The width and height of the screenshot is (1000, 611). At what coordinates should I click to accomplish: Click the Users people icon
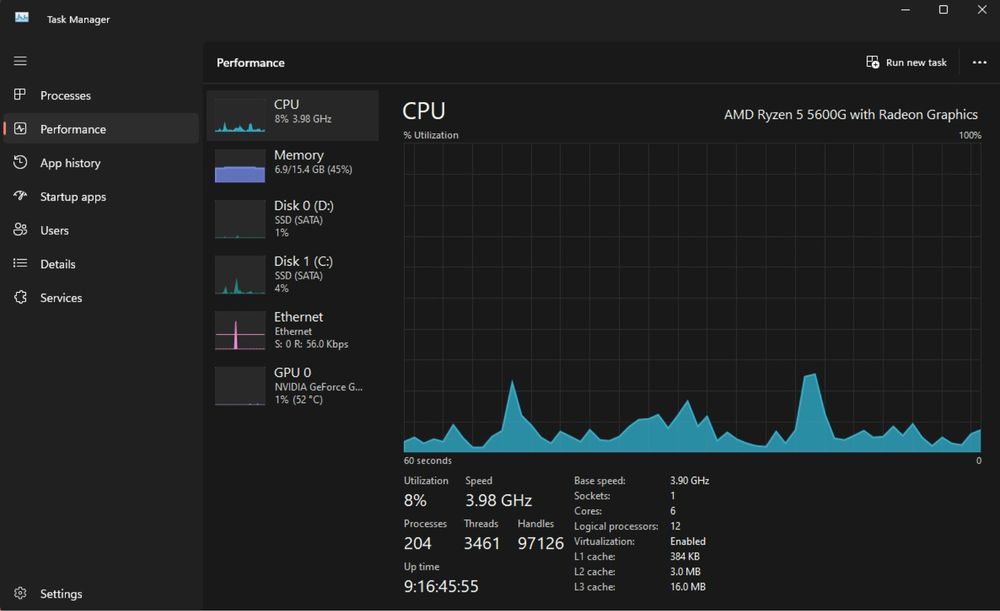tap(20, 230)
